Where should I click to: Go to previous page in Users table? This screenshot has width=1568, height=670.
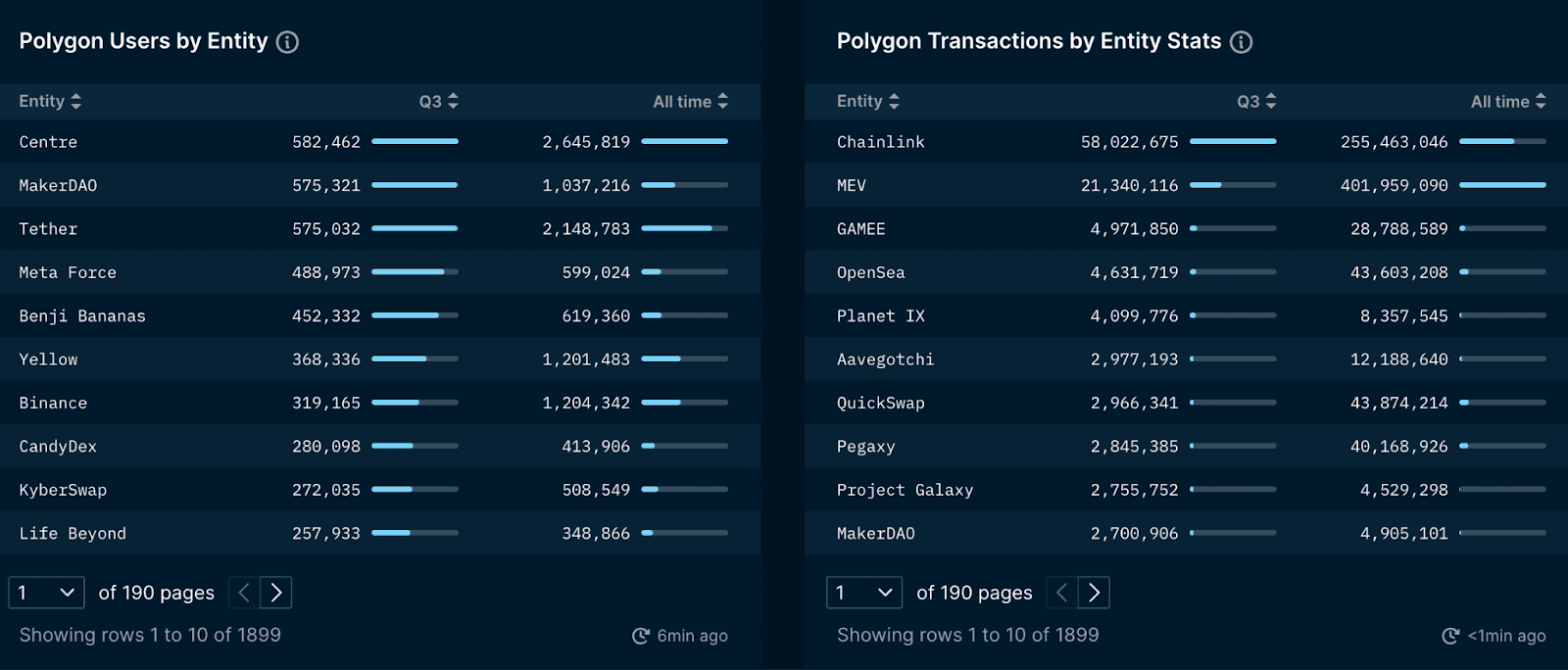coord(244,593)
